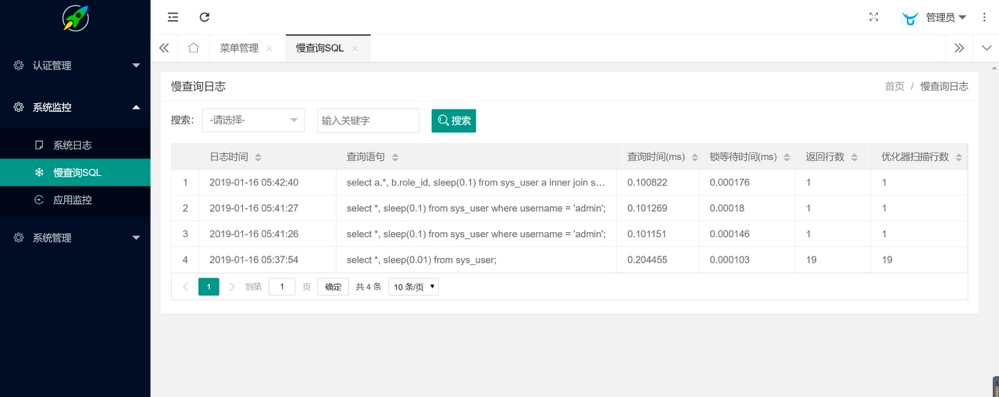Close the 慢查询SQL tab

(354, 48)
